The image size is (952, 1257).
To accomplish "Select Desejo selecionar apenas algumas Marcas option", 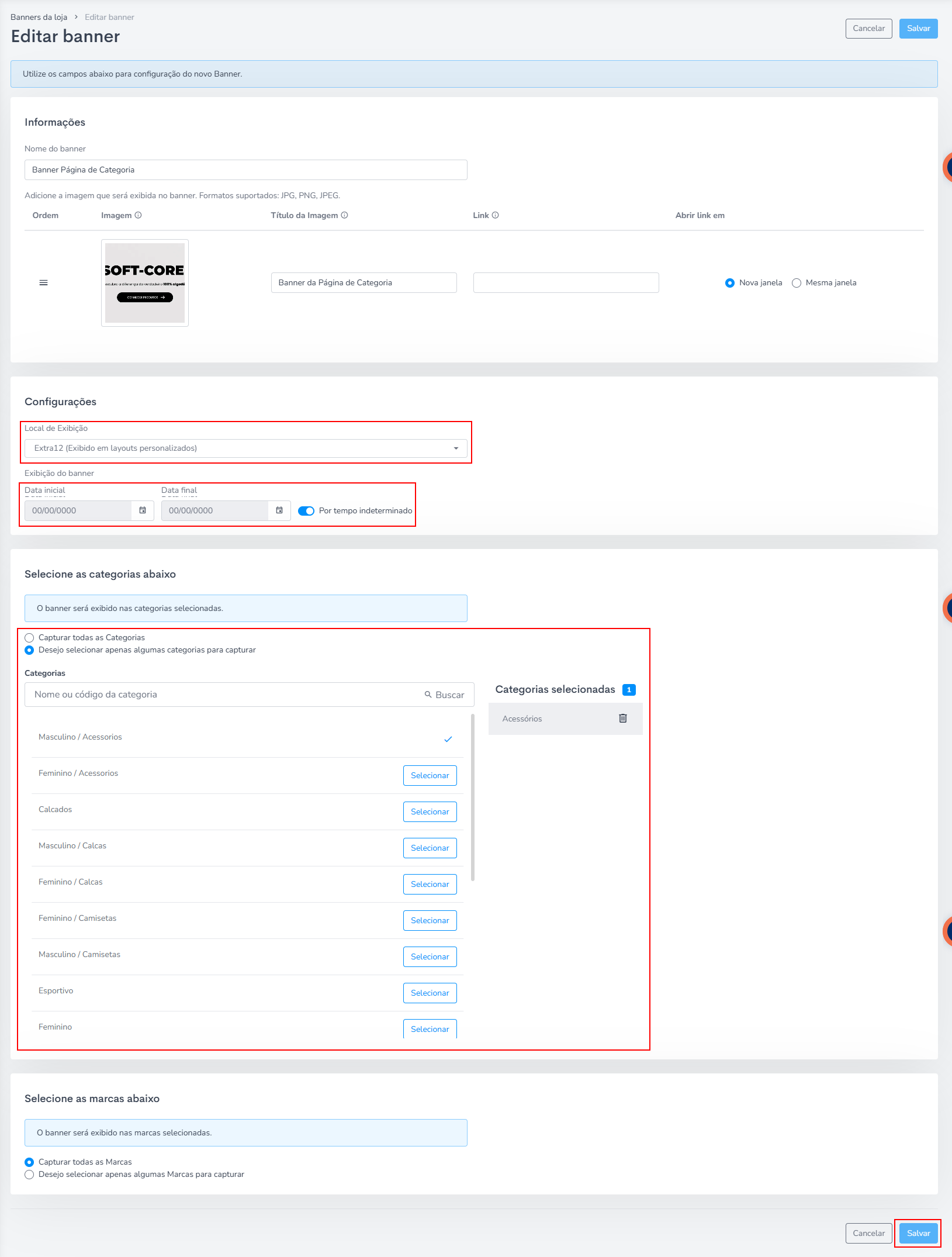I will (29, 1175).
